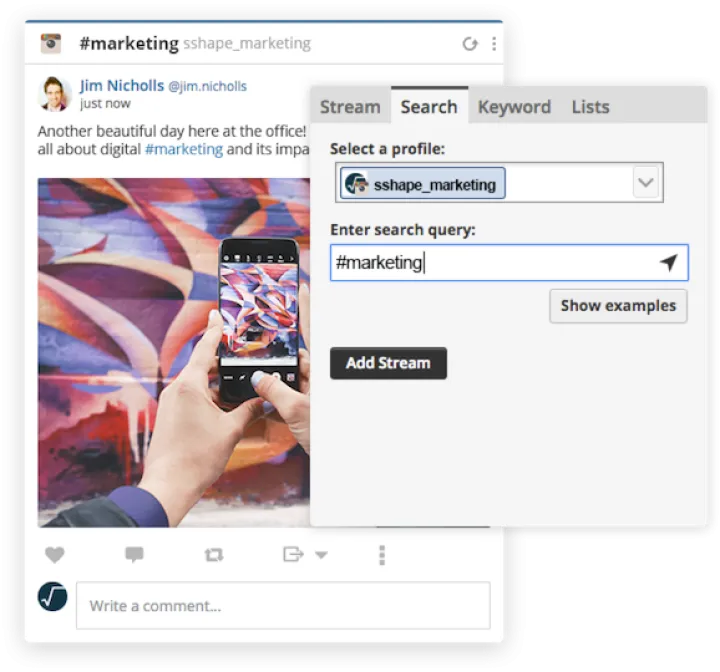This screenshot has height=672, width=720.
Task: Submit search with paper plane icon
Action: tap(668, 263)
